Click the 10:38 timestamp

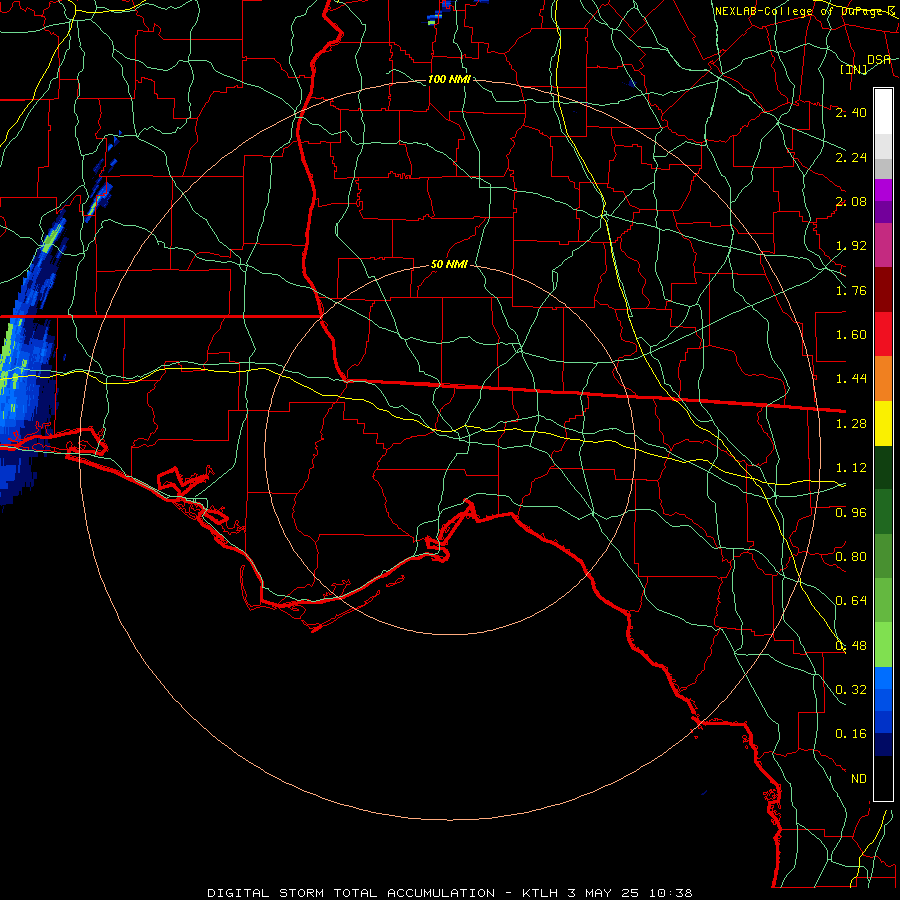[x=670, y=893]
